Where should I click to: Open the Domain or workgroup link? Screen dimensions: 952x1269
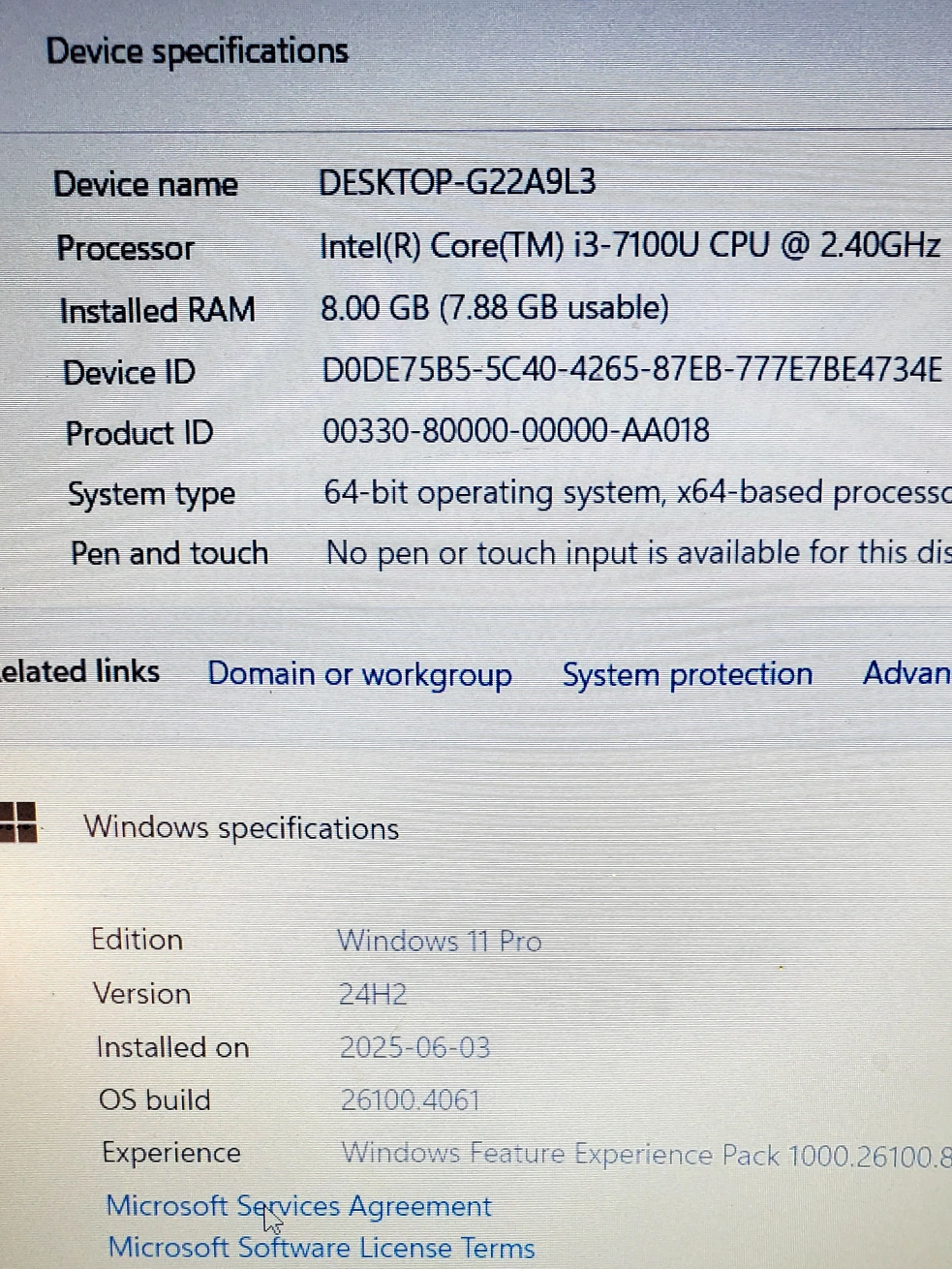pos(359,674)
